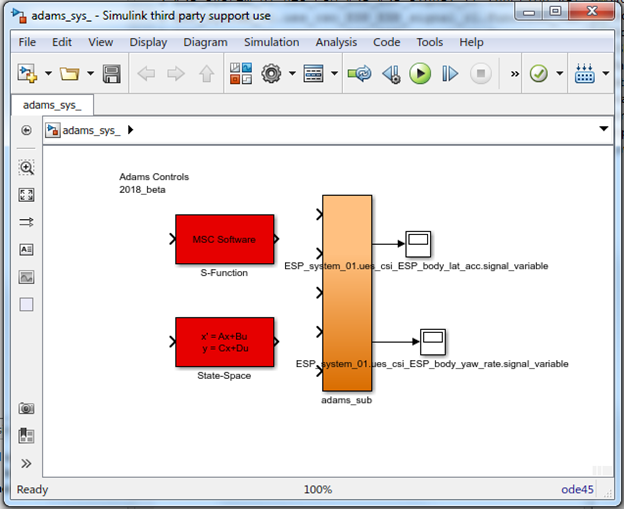Open the Simulation menu
Image resolution: width=624 pixels, height=509 pixels.
tap(271, 42)
